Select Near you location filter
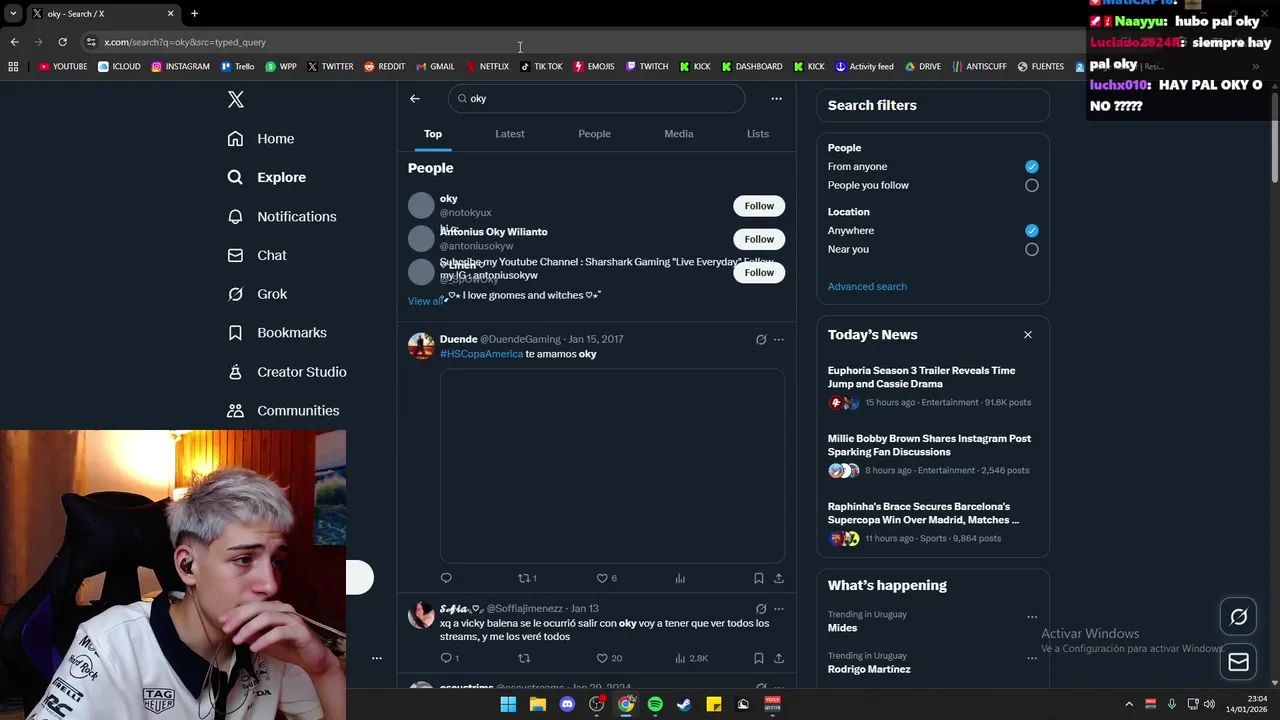This screenshot has height=720, width=1280. pyautogui.click(x=1032, y=250)
